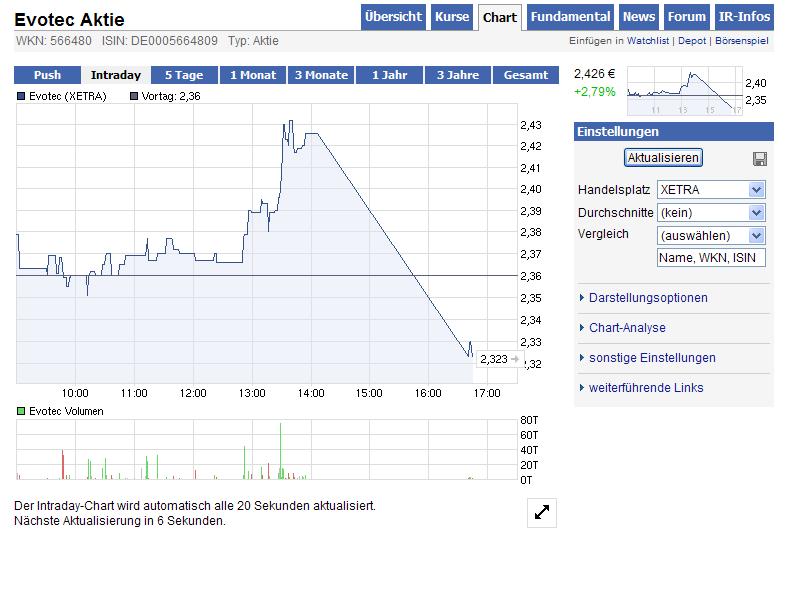Select the 1 Monat time range

[253, 75]
